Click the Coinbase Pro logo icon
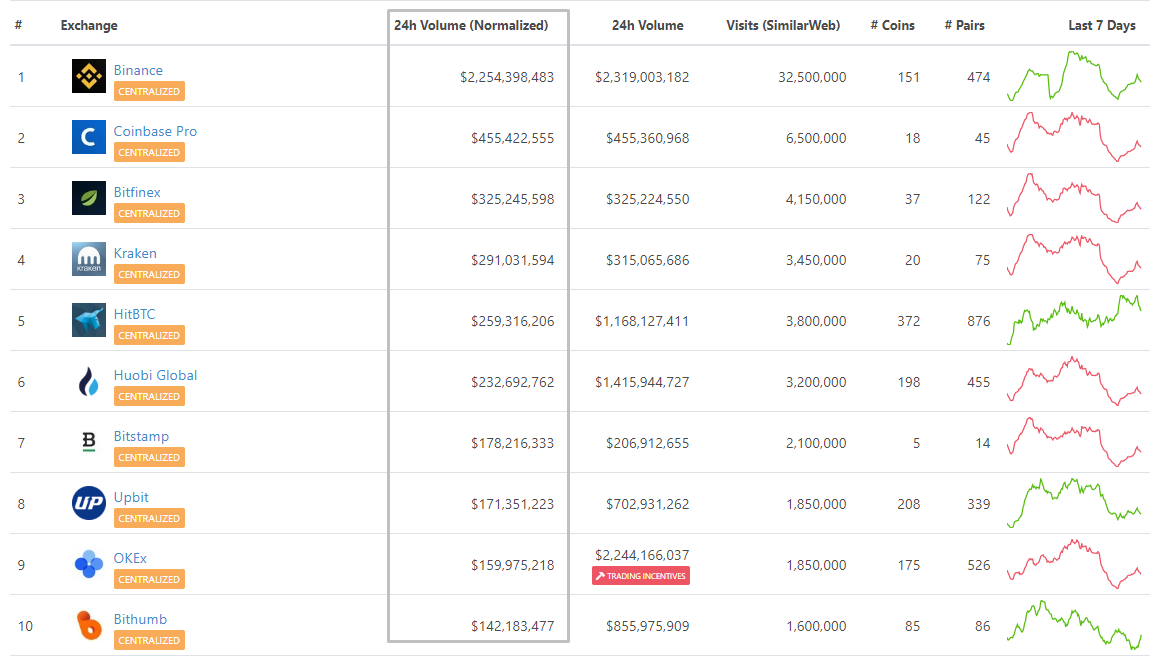The width and height of the screenshot is (1154, 660). (89, 138)
